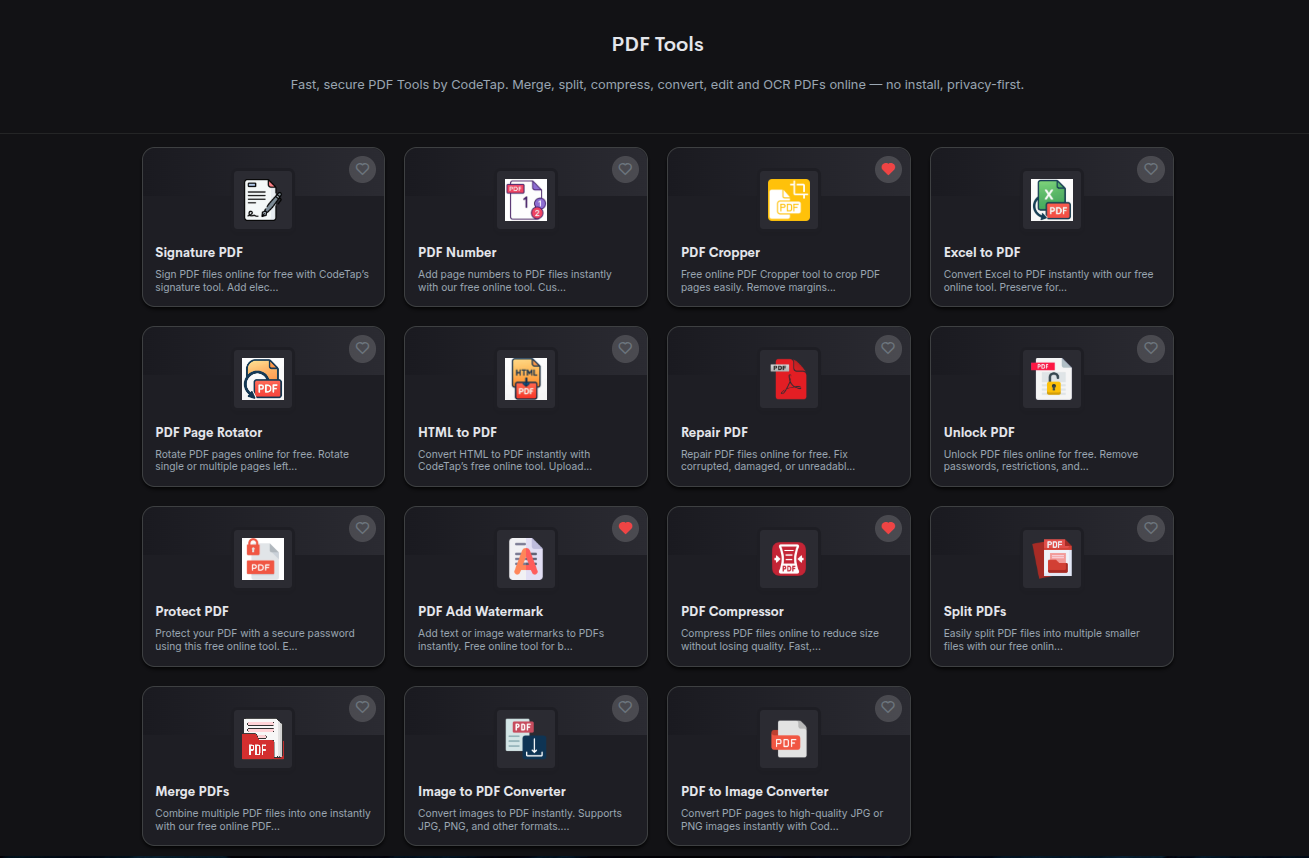Click description 'Unlock PDF files online for free'
The width and height of the screenshot is (1309, 858).
1041,460
